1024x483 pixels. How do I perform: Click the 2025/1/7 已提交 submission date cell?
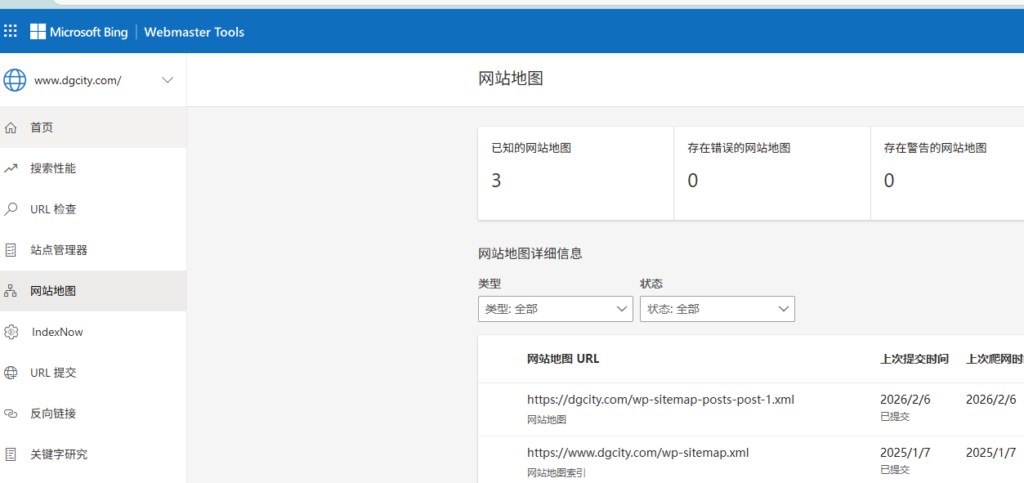[905, 460]
